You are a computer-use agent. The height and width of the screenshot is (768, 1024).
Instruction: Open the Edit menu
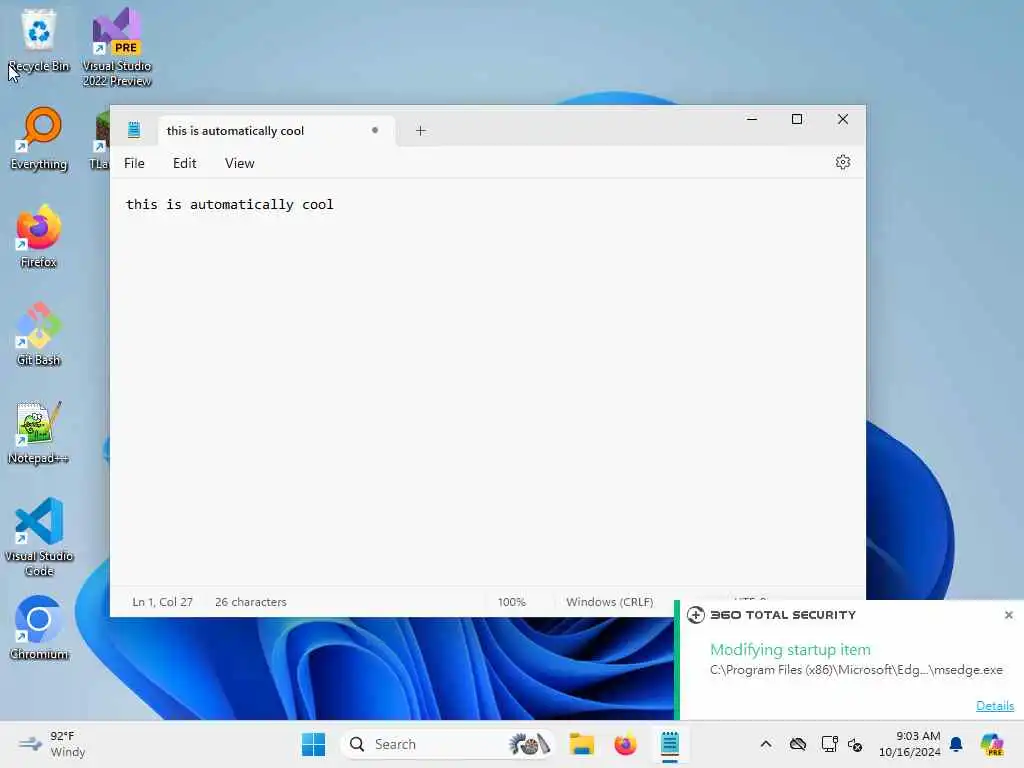tap(185, 163)
